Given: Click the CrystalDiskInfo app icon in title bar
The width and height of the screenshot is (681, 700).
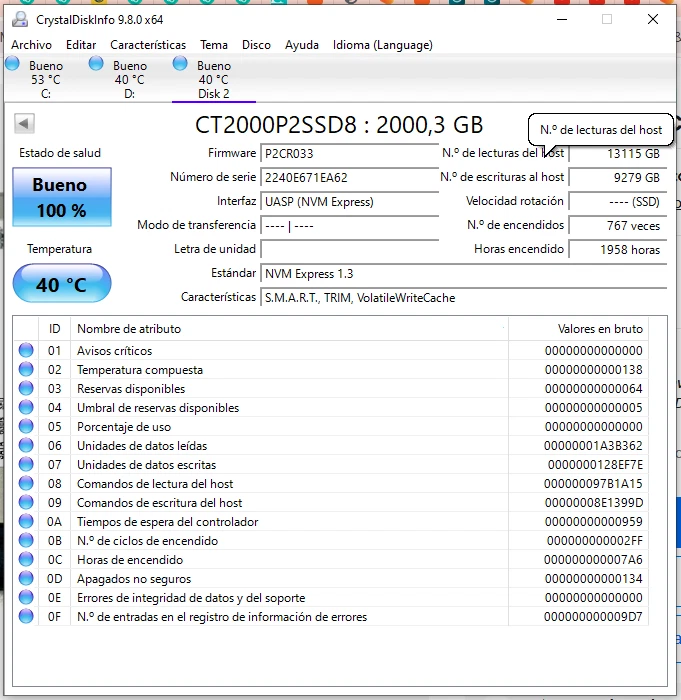Looking at the screenshot, I should coord(20,19).
